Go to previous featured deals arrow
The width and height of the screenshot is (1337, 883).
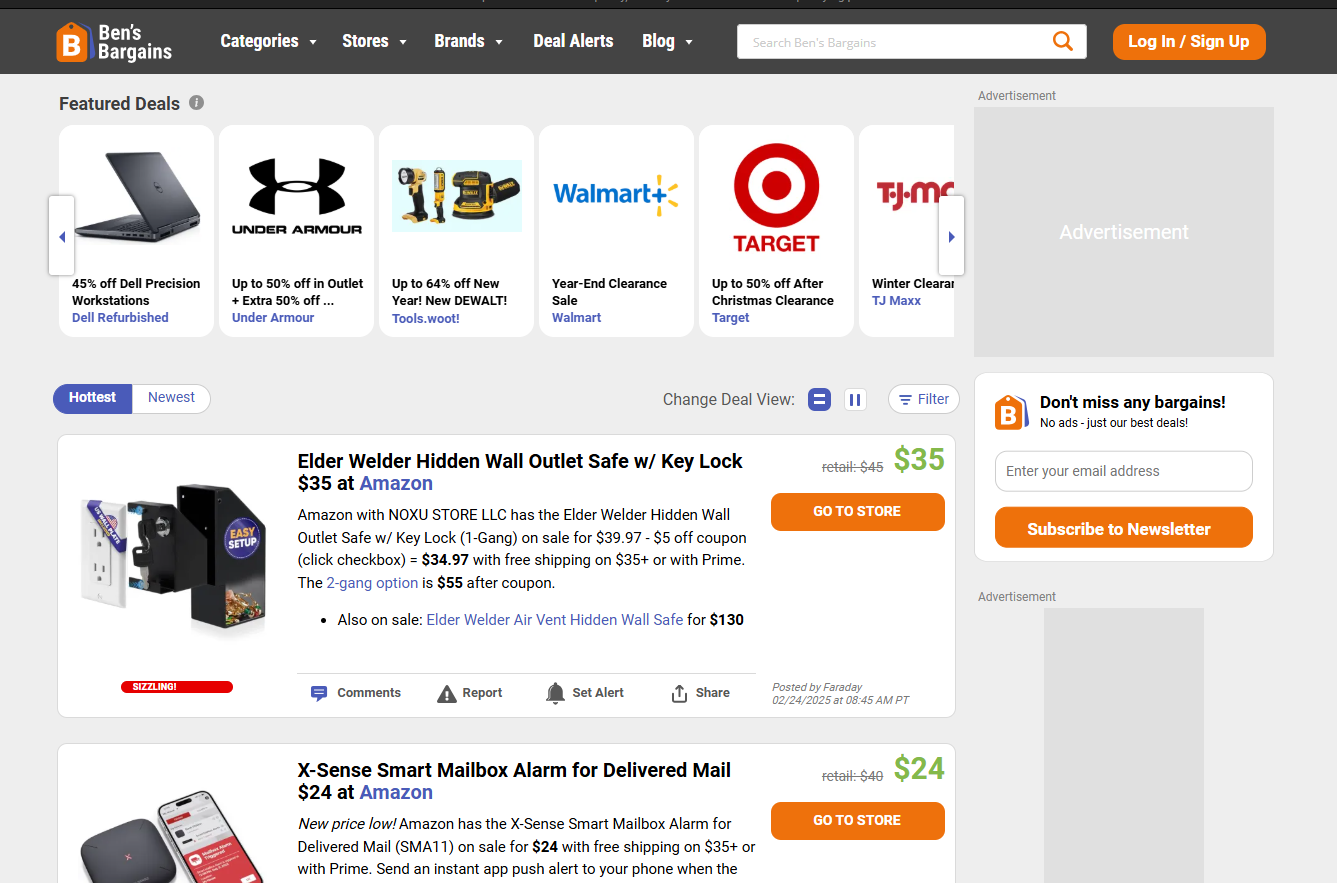click(62, 236)
